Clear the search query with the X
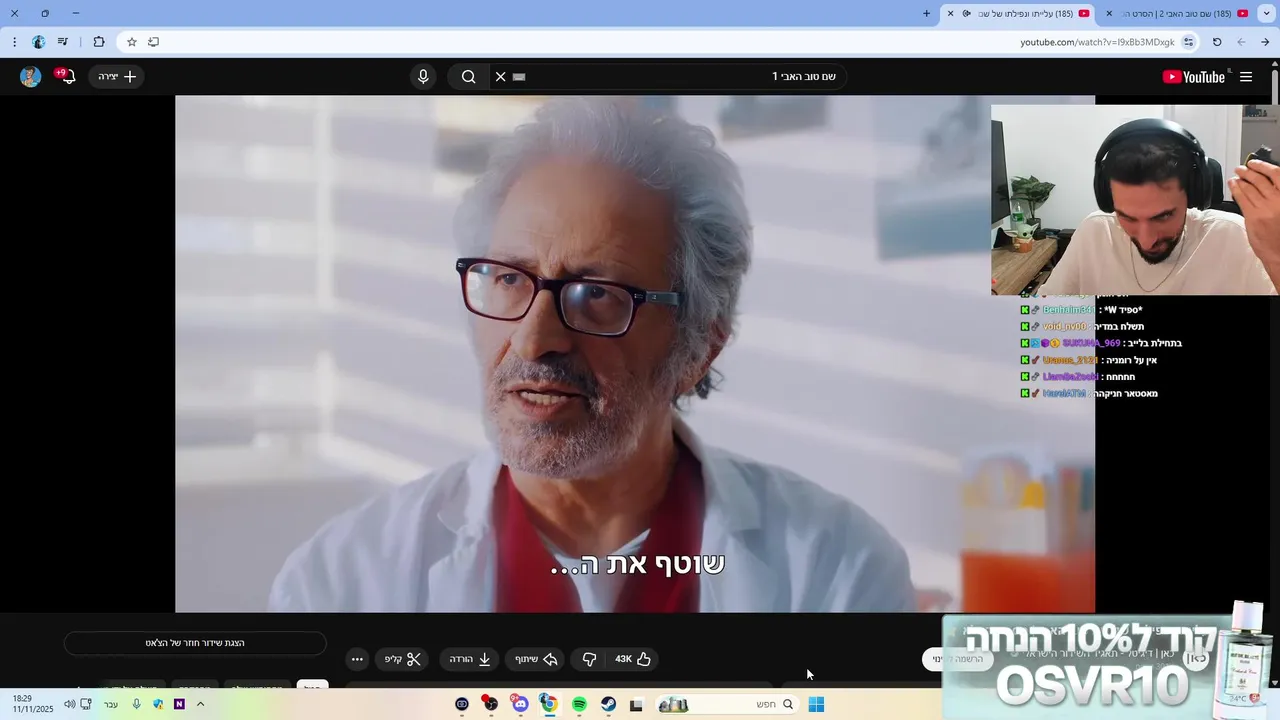The height and width of the screenshot is (720, 1280). pyautogui.click(x=501, y=77)
